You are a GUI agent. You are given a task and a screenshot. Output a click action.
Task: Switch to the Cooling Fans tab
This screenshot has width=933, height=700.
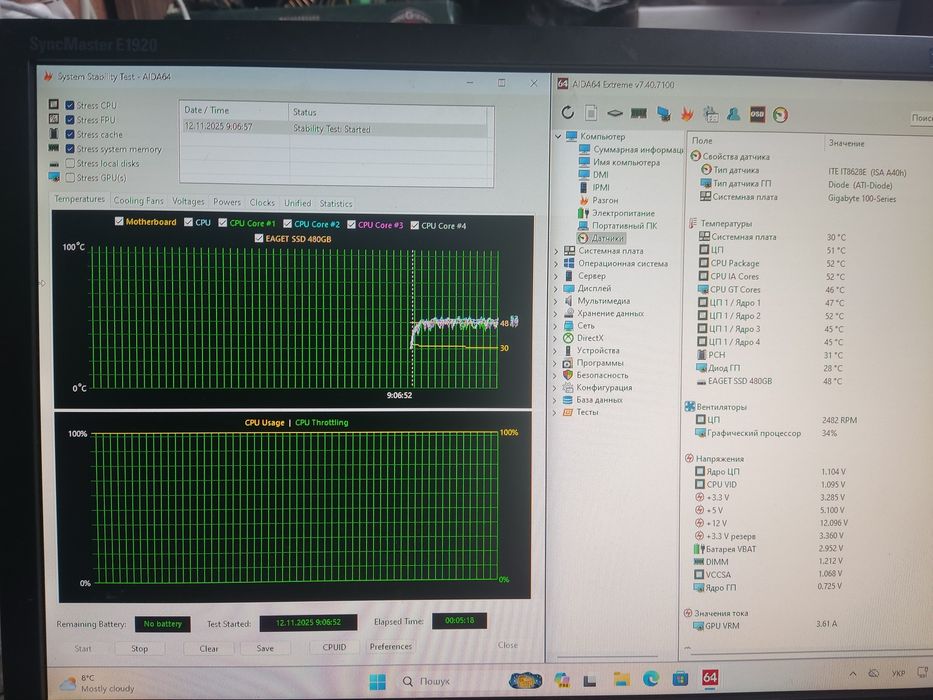pos(138,201)
